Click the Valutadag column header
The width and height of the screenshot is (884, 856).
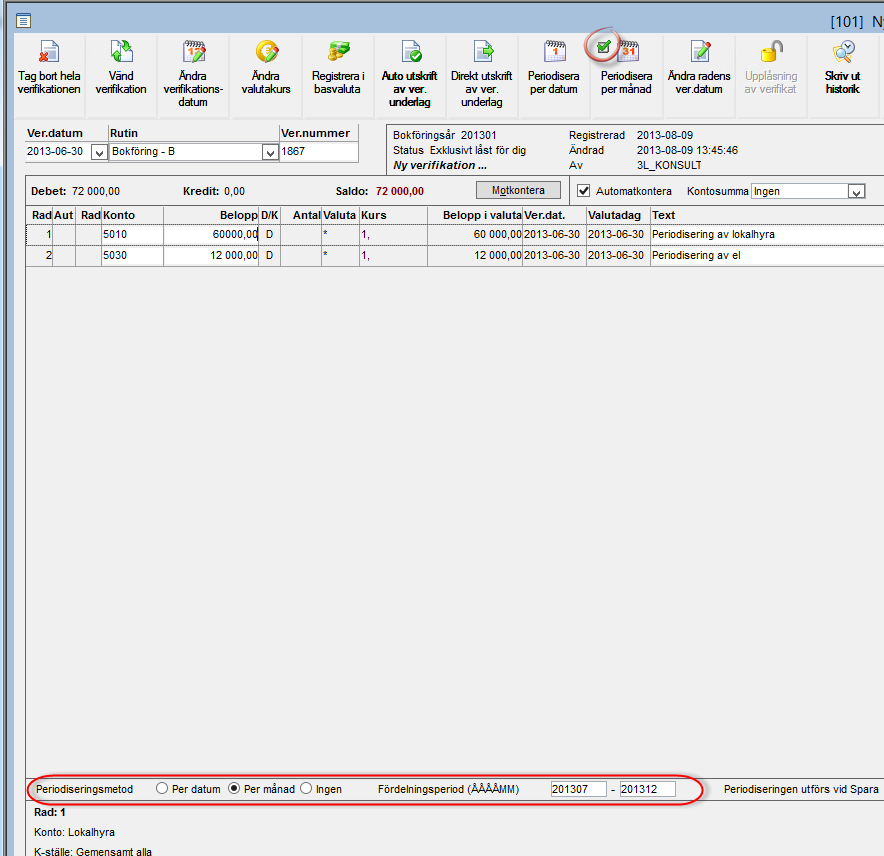(x=618, y=215)
